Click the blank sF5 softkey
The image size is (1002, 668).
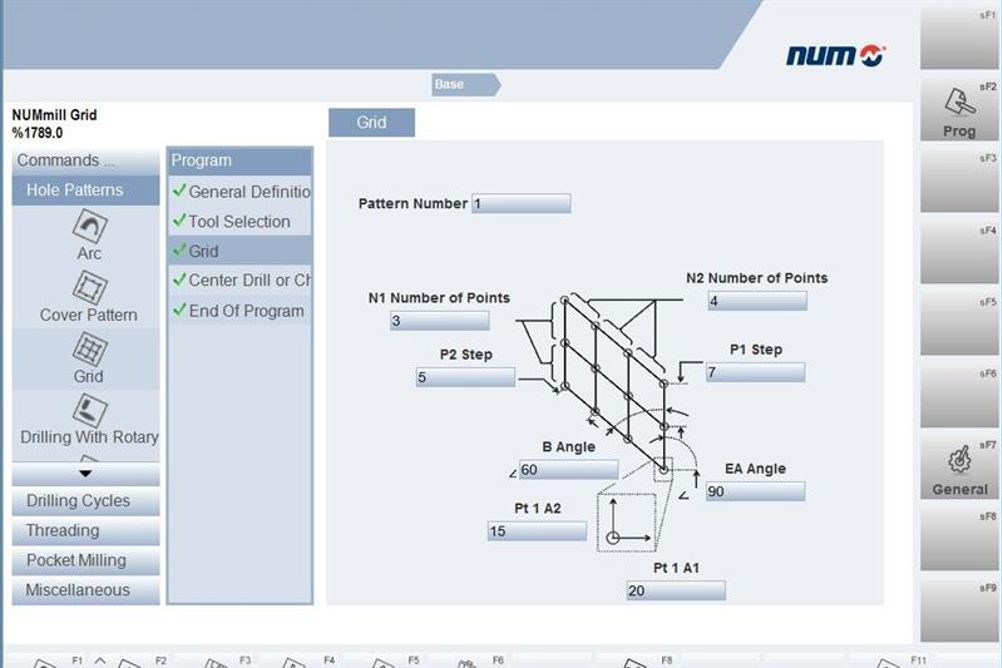point(959,325)
